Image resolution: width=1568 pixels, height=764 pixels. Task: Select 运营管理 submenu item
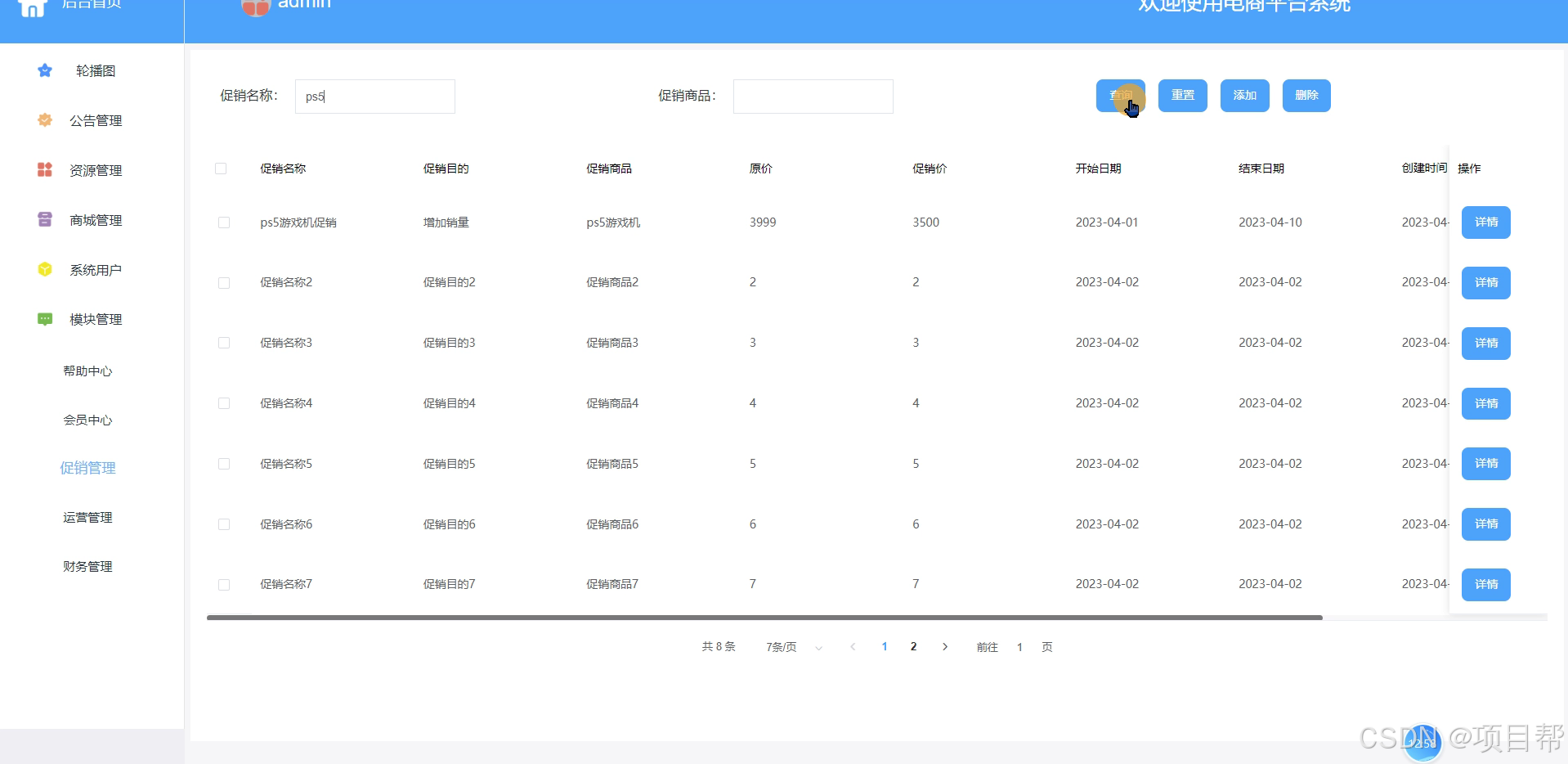[x=87, y=517]
